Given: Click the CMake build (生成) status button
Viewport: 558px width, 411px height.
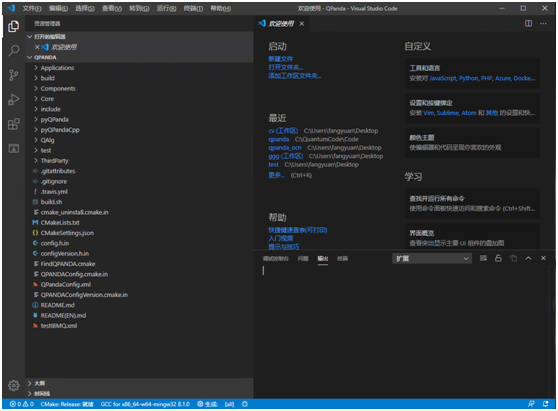Looking at the screenshot, I should coord(207,404).
